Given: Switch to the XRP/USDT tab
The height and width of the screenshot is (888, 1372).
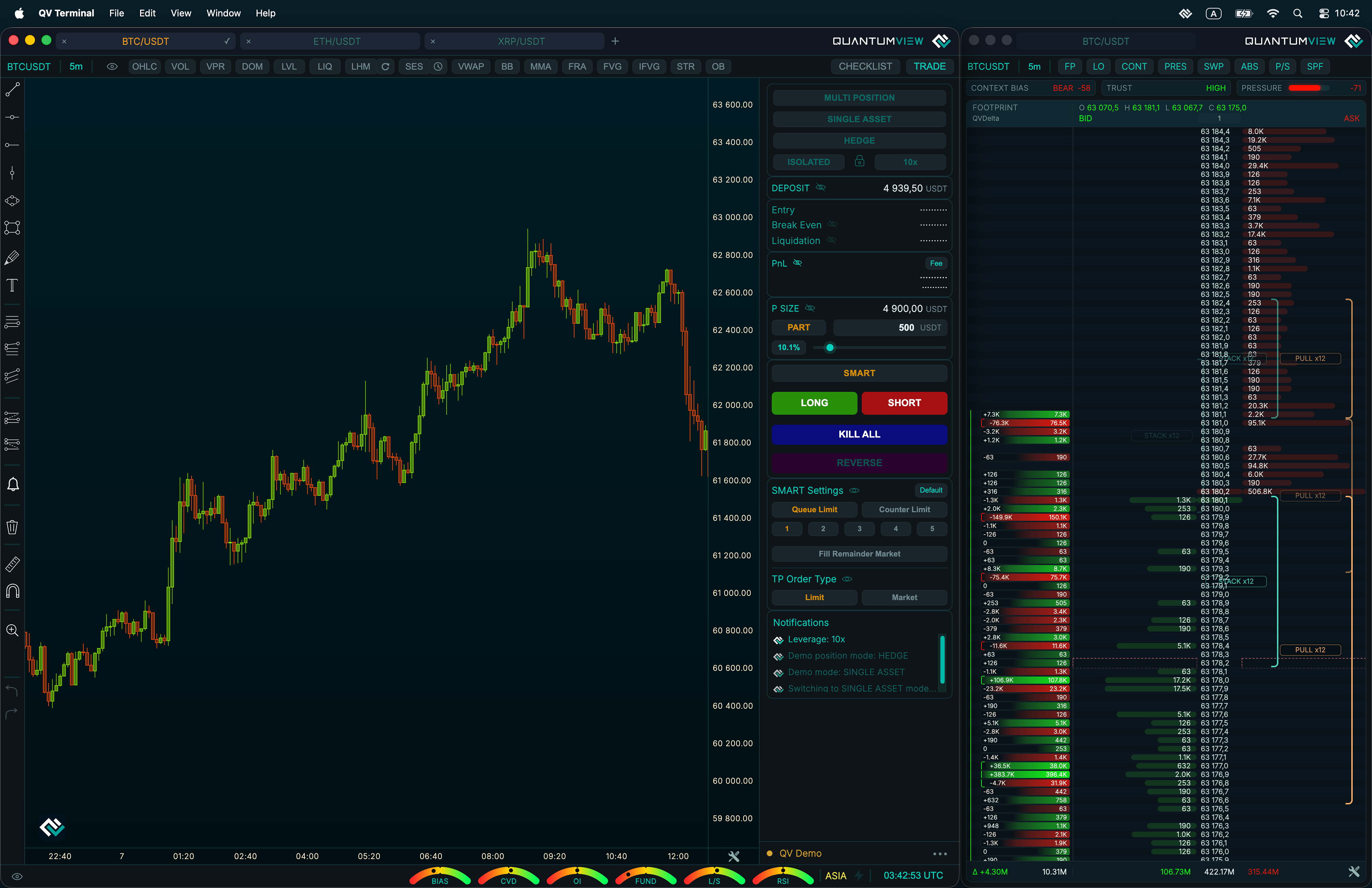Looking at the screenshot, I should click(x=521, y=41).
